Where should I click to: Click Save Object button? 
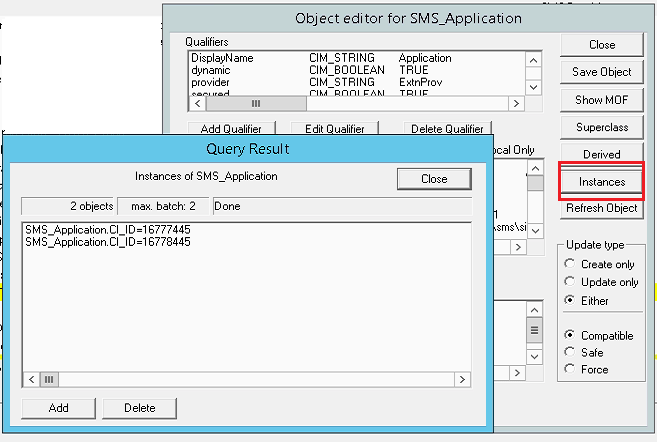pos(601,72)
